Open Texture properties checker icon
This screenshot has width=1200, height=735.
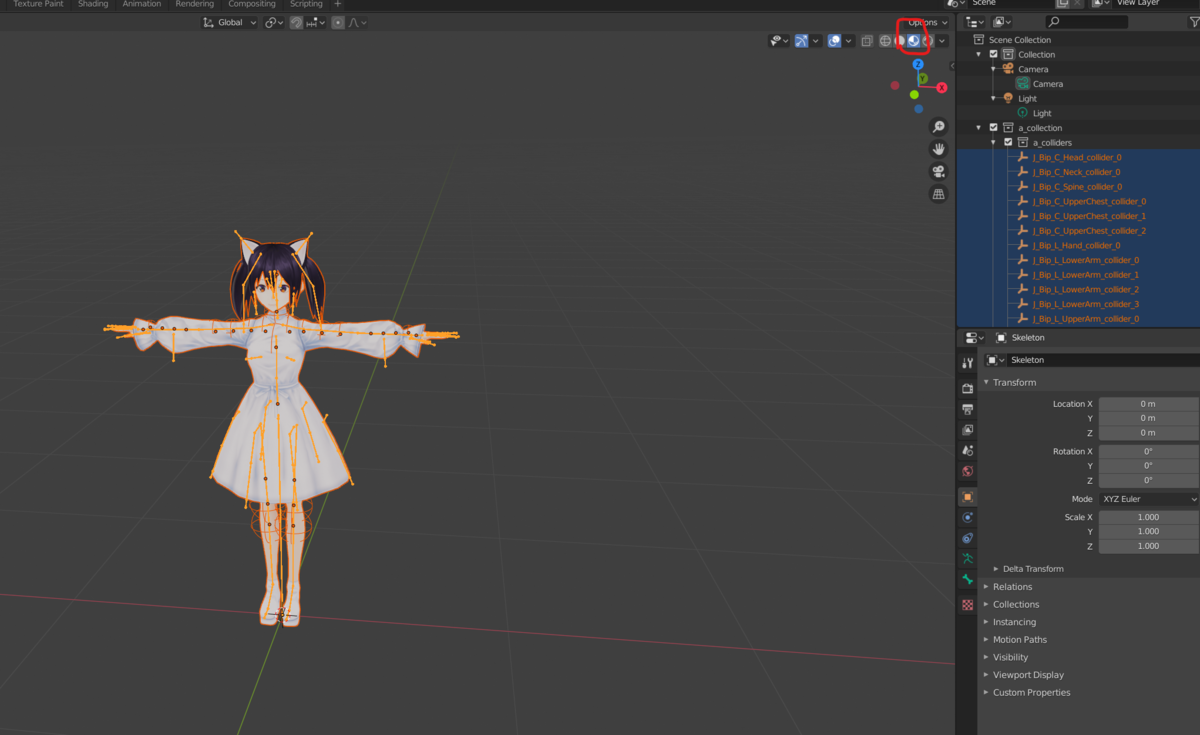(x=967, y=605)
